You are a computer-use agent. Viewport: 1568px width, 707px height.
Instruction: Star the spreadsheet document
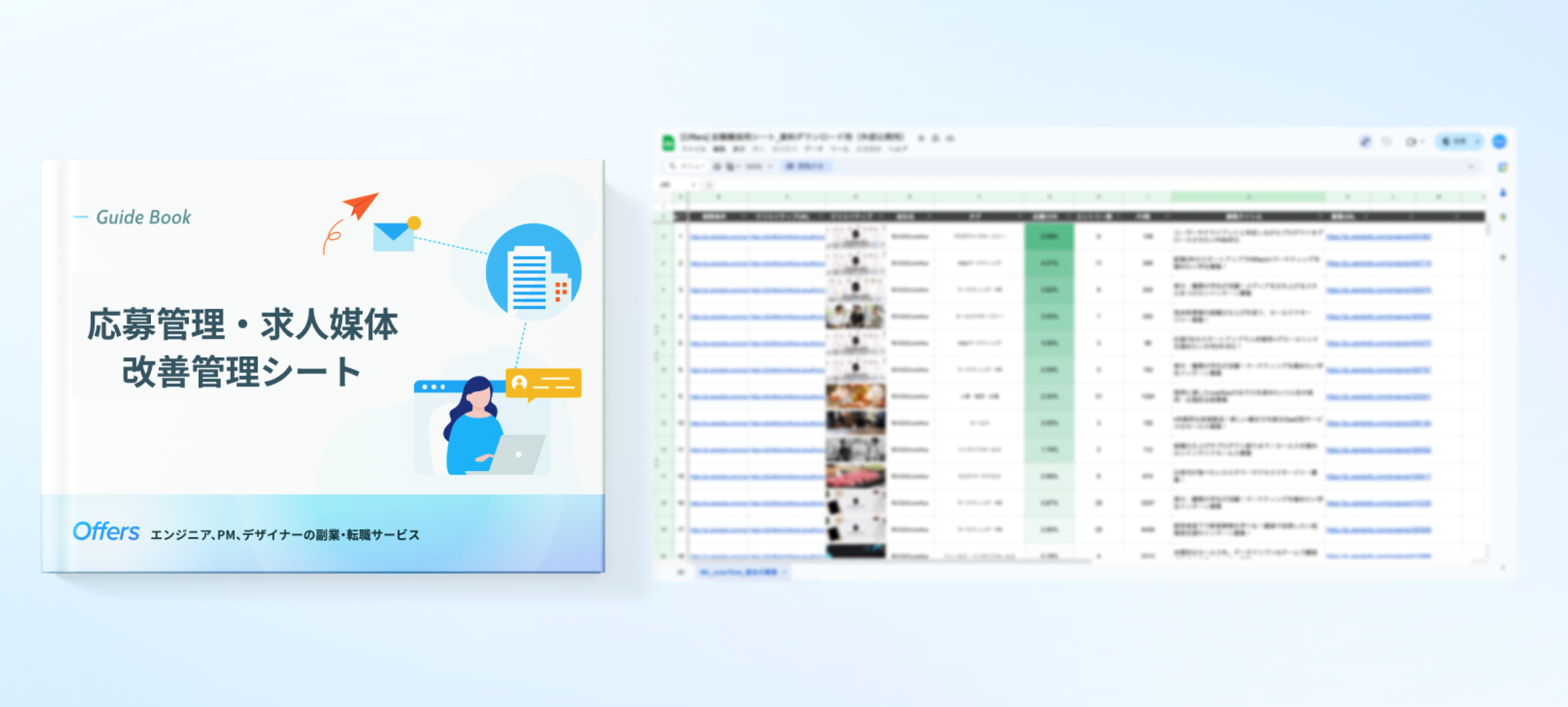(x=921, y=138)
